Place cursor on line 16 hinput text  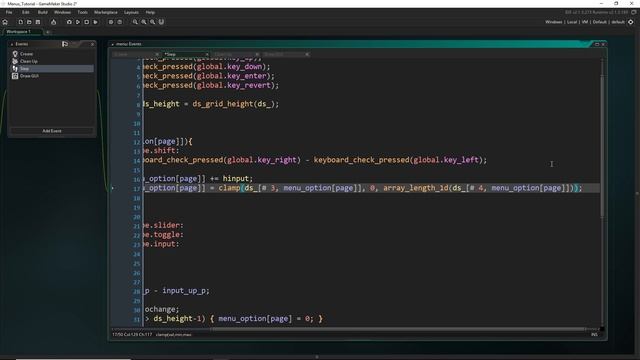click(236, 179)
